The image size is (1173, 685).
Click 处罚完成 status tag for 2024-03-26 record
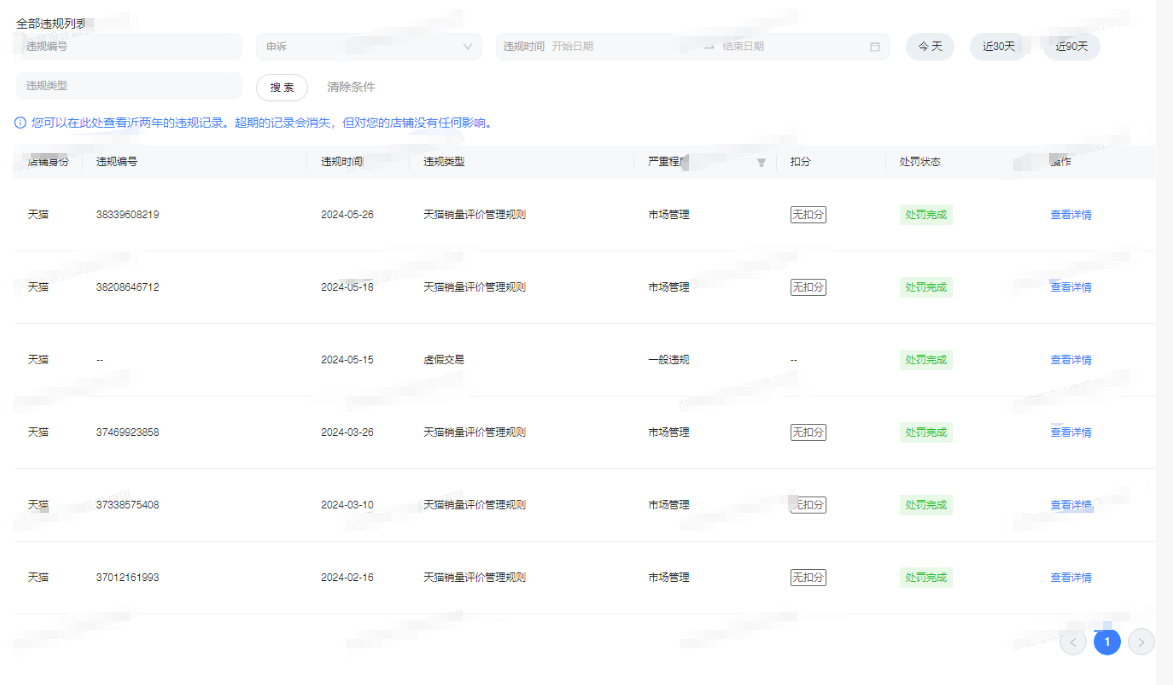click(925, 433)
